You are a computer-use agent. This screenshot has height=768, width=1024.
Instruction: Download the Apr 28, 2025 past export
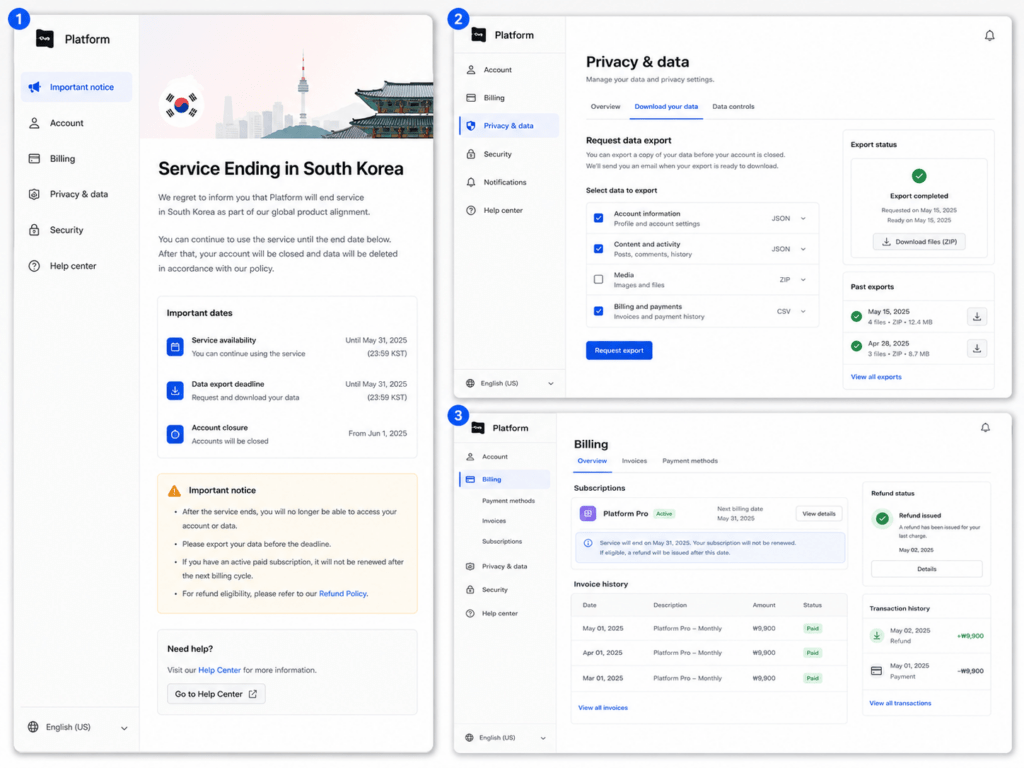[976, 348]
